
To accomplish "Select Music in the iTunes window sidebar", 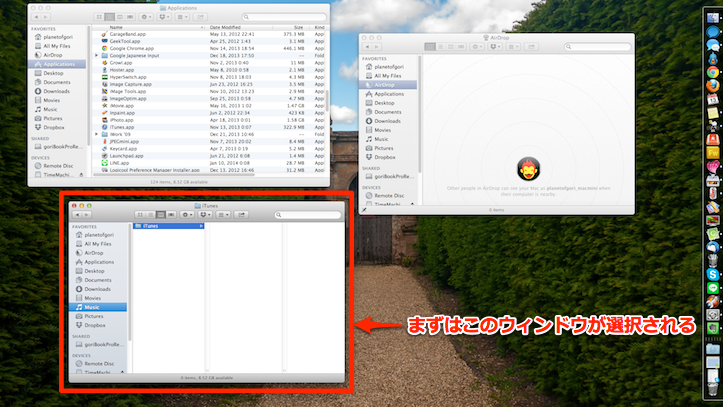I will click(x=92, y=307).
